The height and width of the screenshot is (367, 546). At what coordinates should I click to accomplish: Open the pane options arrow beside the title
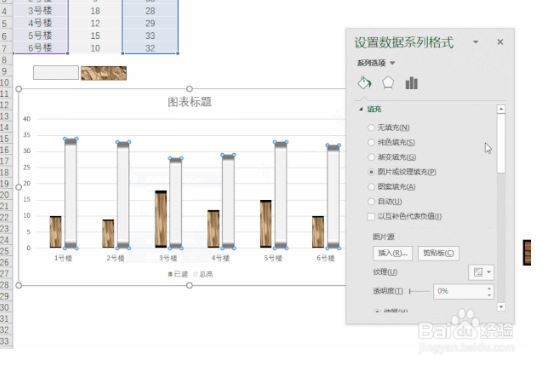476,42
